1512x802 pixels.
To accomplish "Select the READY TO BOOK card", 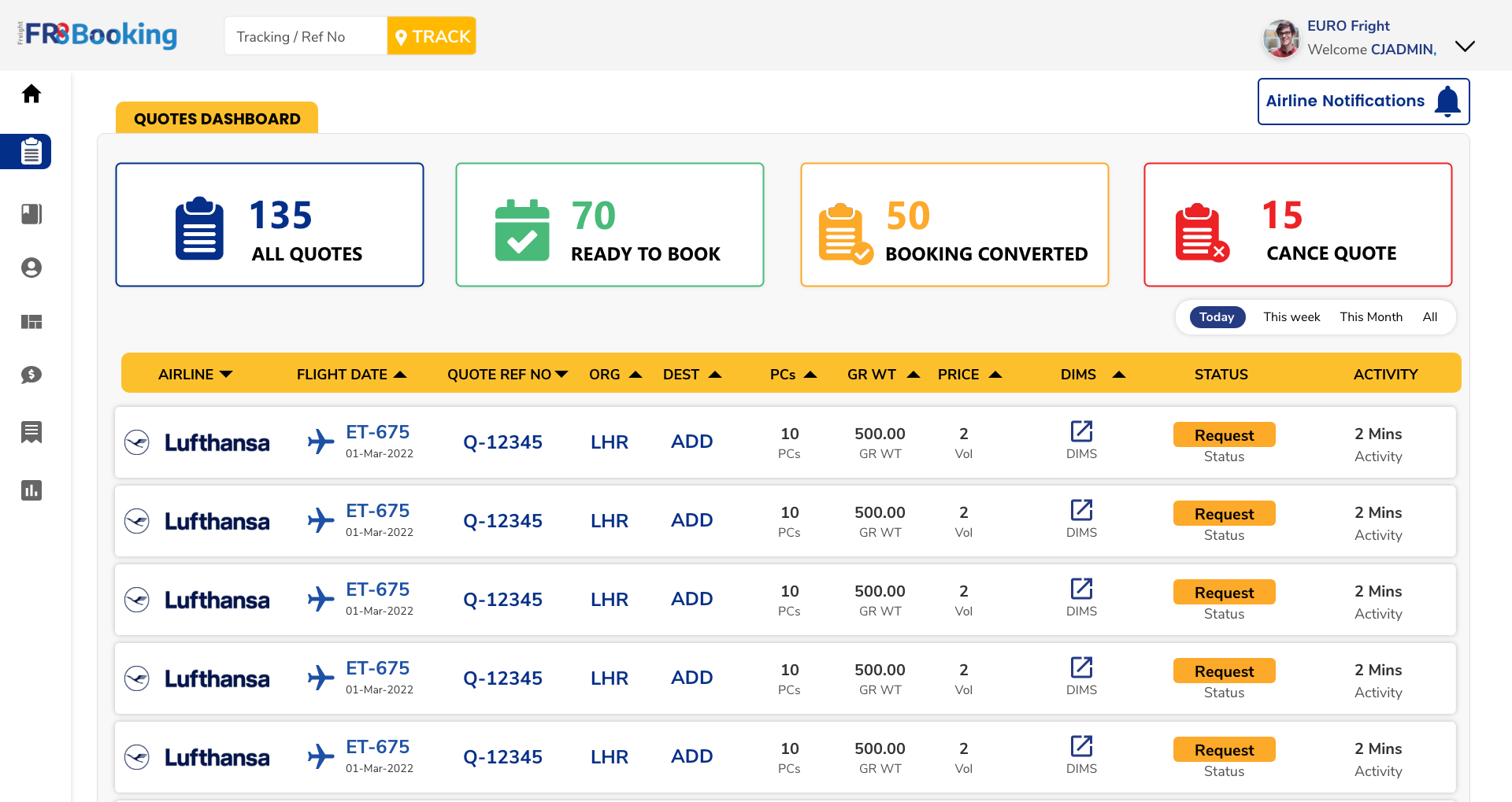I will click(610, 225).
